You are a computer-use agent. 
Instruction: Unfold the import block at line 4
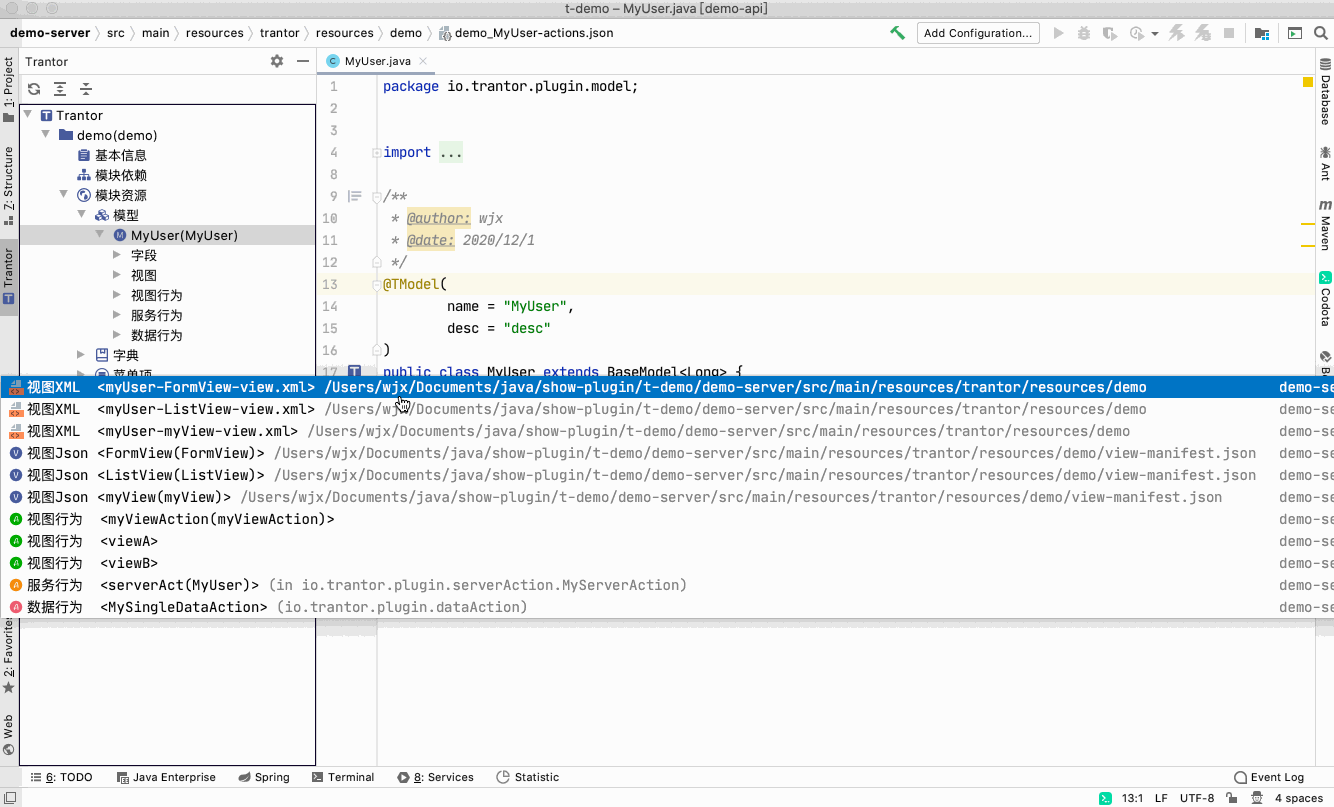point(376,152)
